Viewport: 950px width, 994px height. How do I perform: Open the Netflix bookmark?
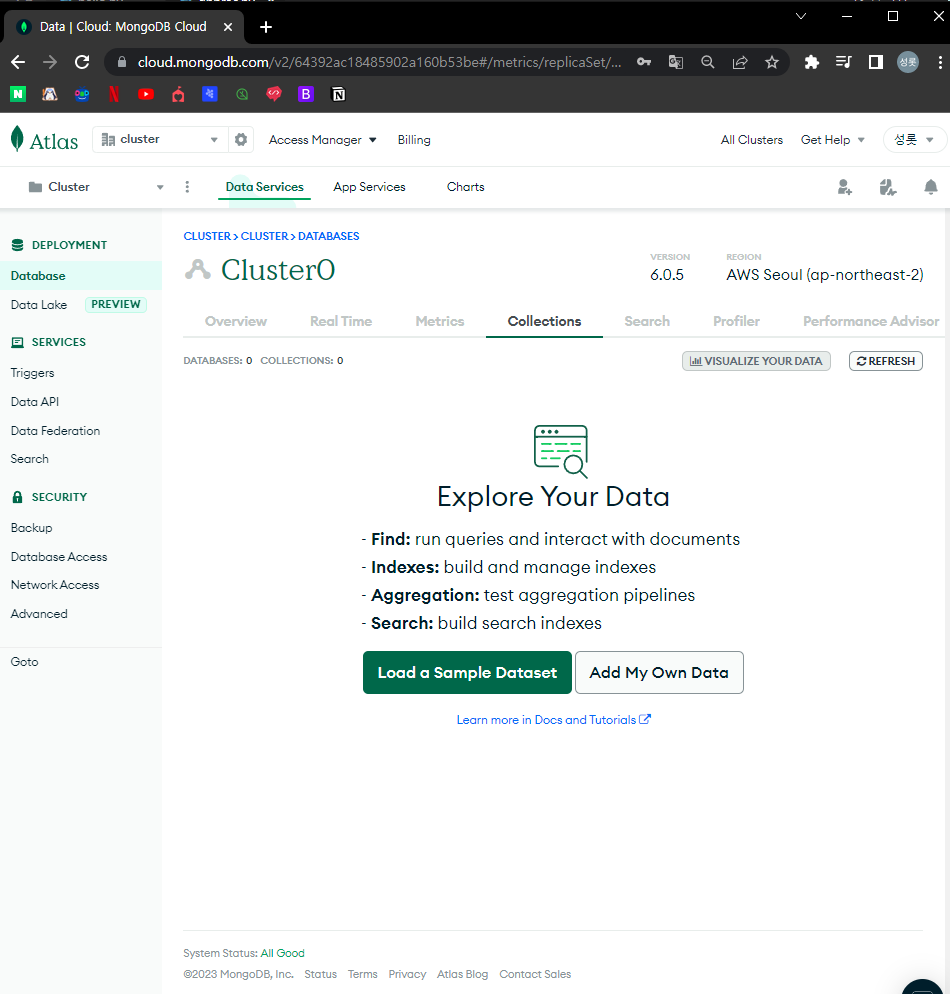coord(114,94)
